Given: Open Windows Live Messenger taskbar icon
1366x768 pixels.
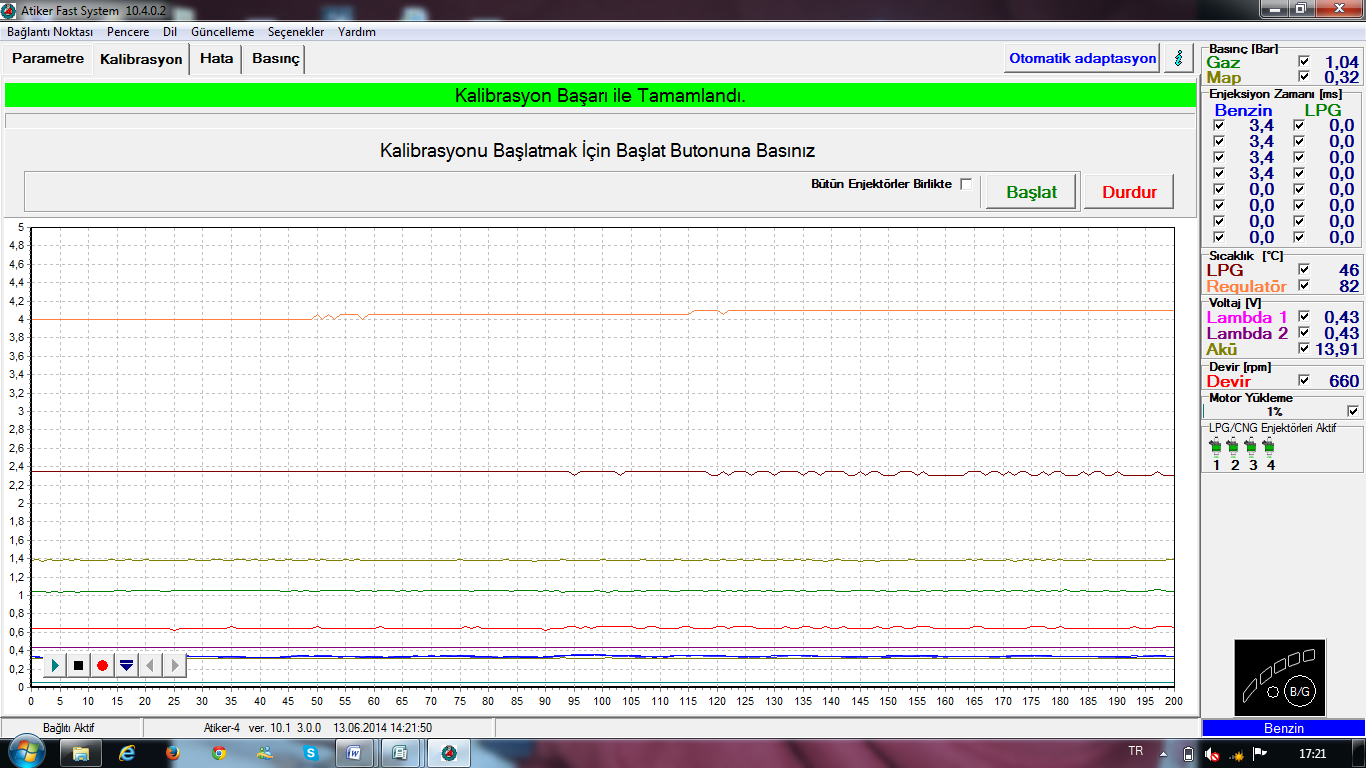Looking at the screenshot, I should tap(265, 752).
